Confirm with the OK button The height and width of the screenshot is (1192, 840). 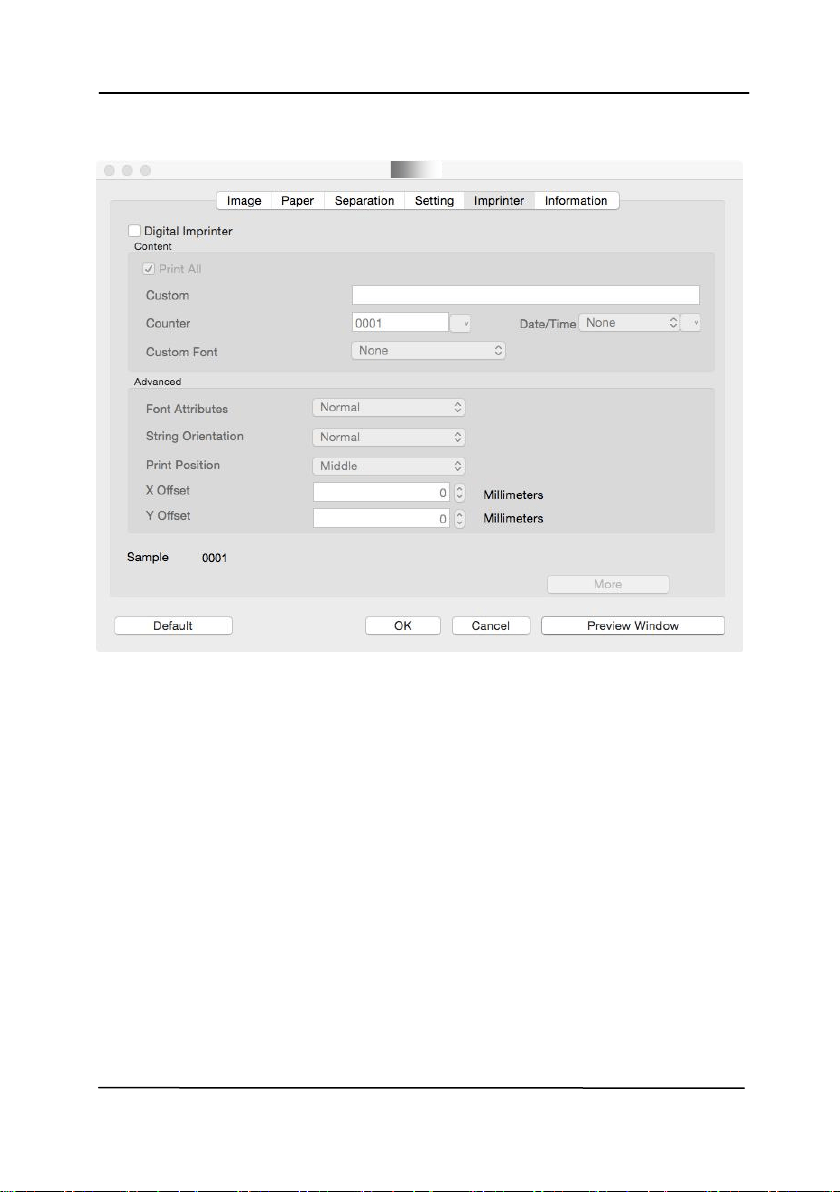[403, 626]
